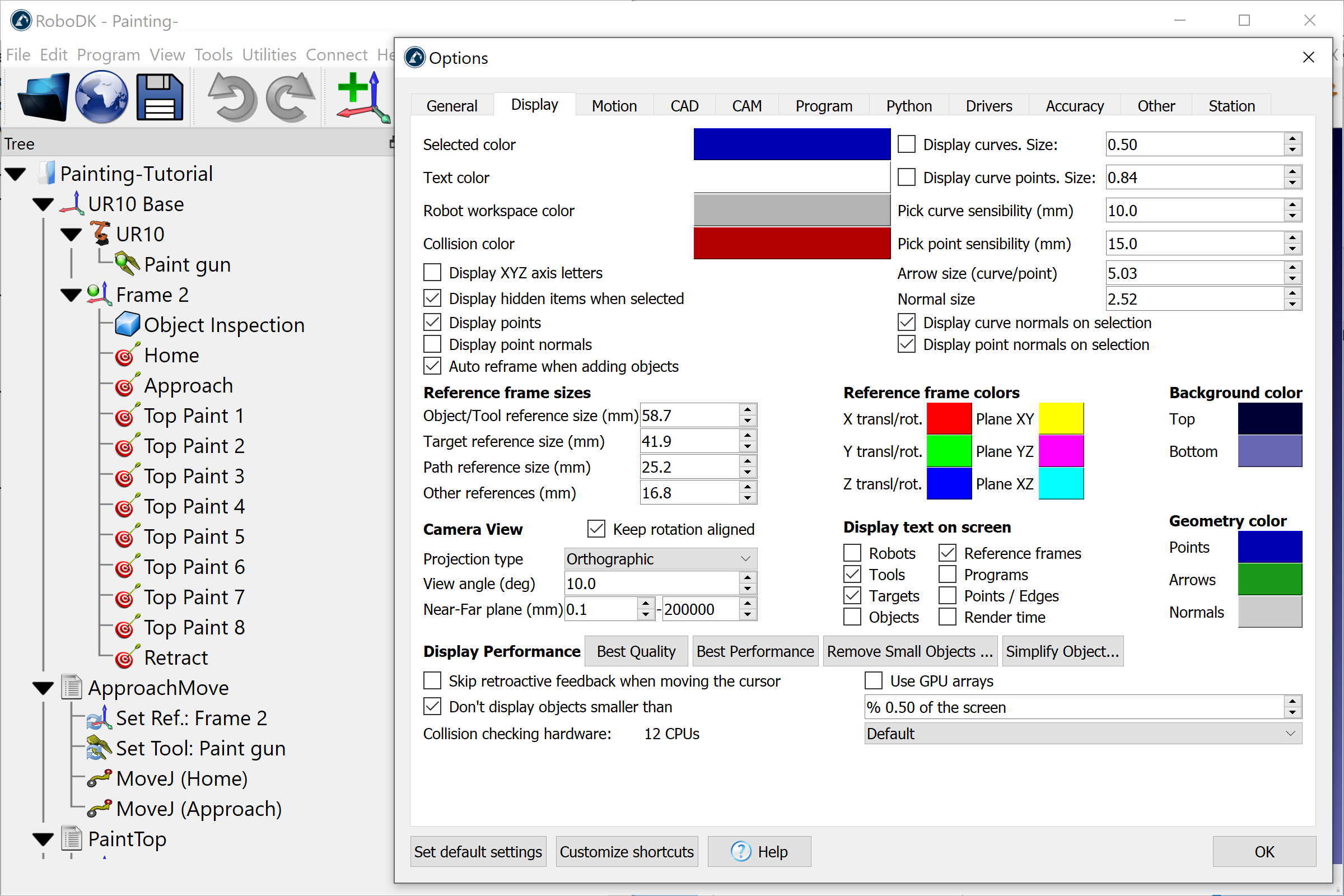Enable Display XYZ axis letters checkbox

click(x=432, y=273)
